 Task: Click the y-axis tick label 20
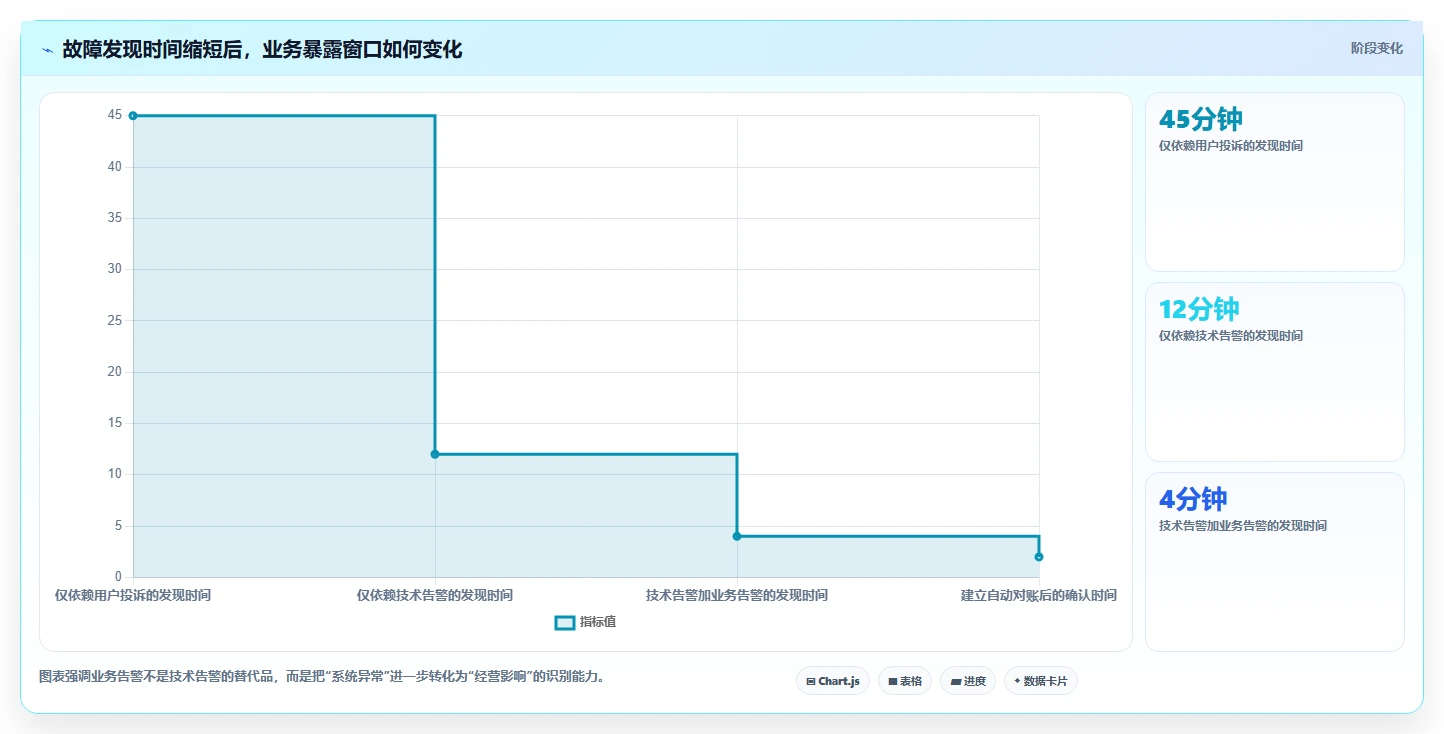(115, 372)
